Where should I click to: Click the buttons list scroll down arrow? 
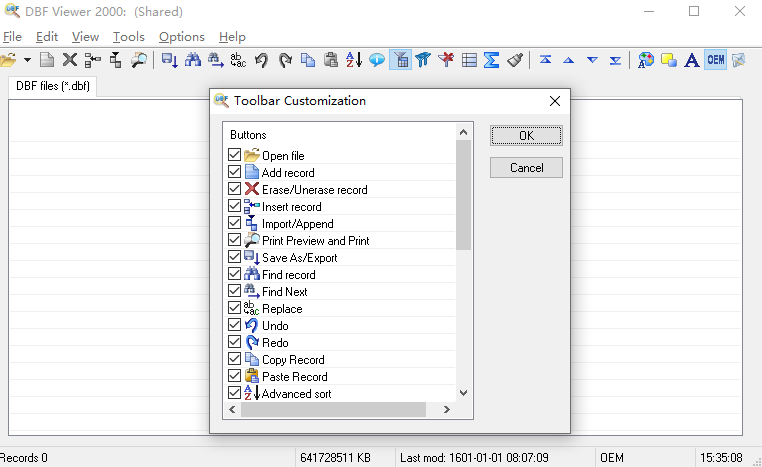point(463,393)
